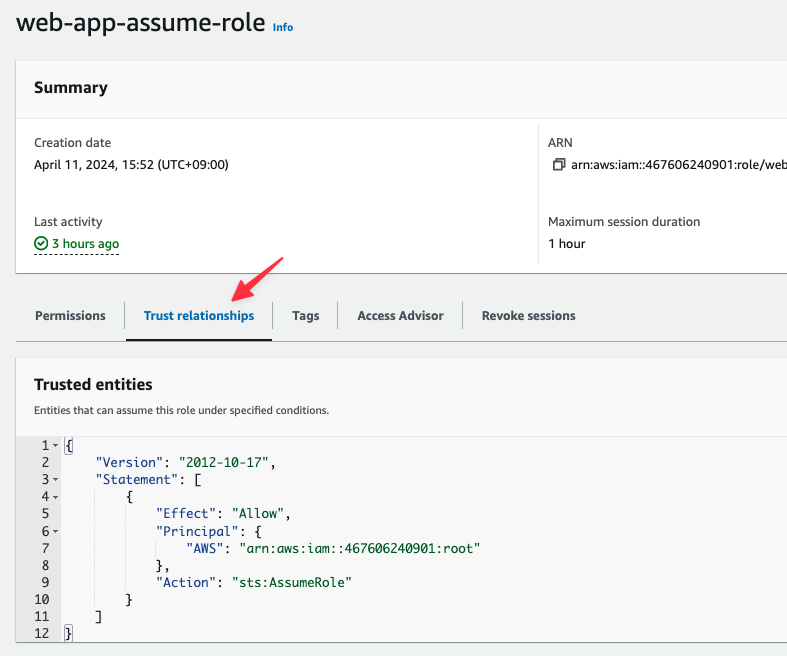Open the Tags tab

click(306, 316)
